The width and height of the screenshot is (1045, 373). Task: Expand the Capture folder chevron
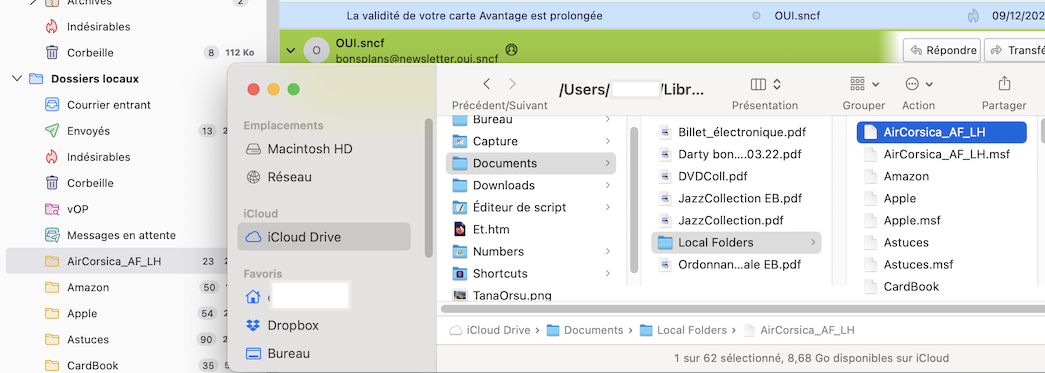(x=608, y=141)
